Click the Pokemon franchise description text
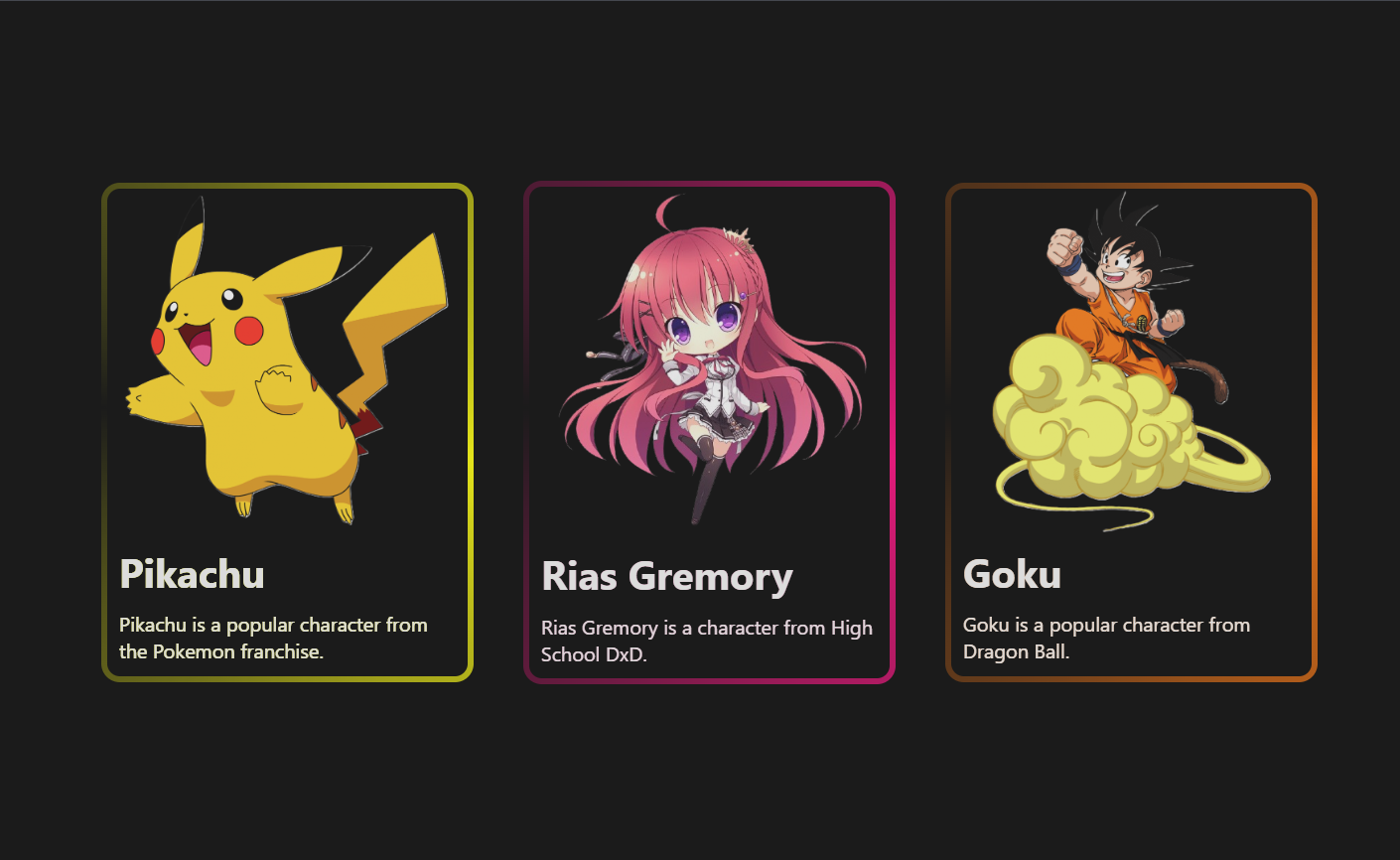 [x=274, y=638]
